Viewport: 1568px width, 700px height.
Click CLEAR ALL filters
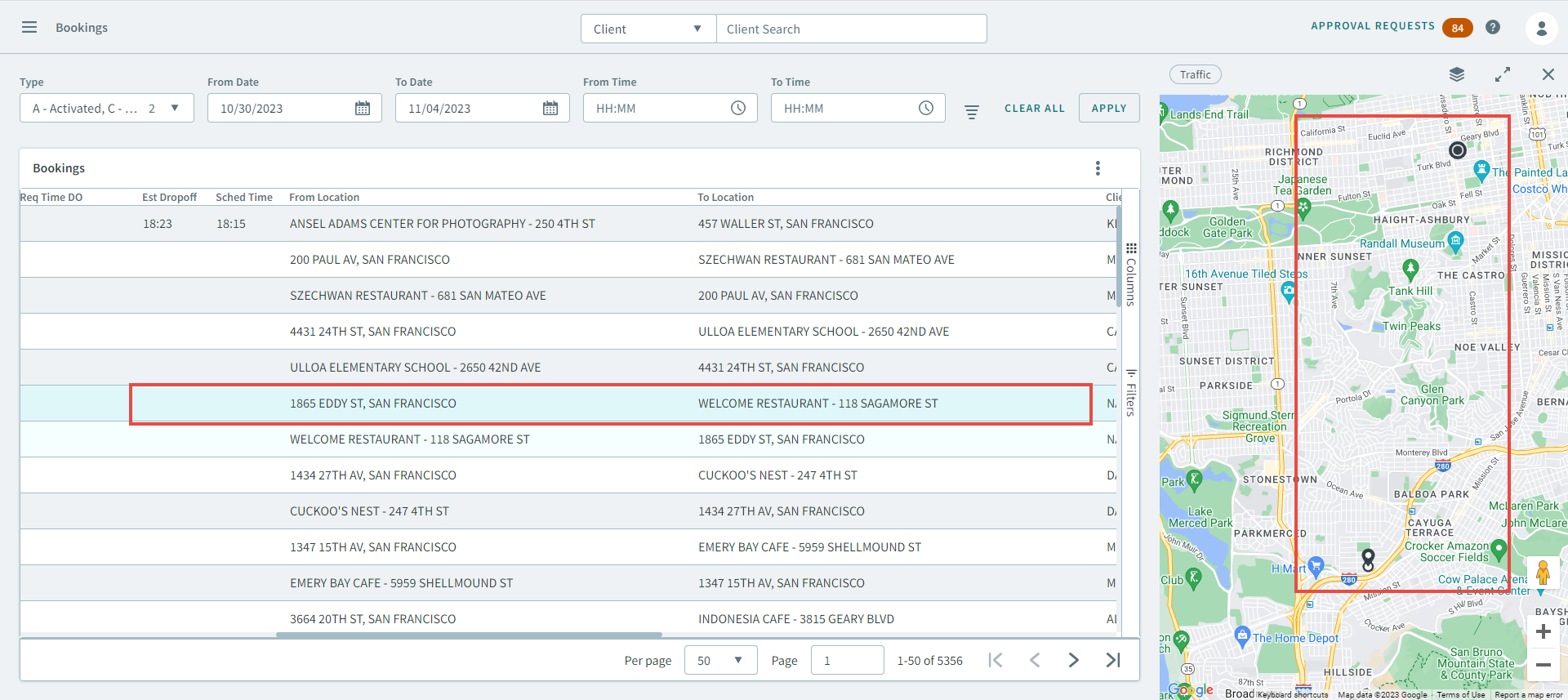(1034, 109)
